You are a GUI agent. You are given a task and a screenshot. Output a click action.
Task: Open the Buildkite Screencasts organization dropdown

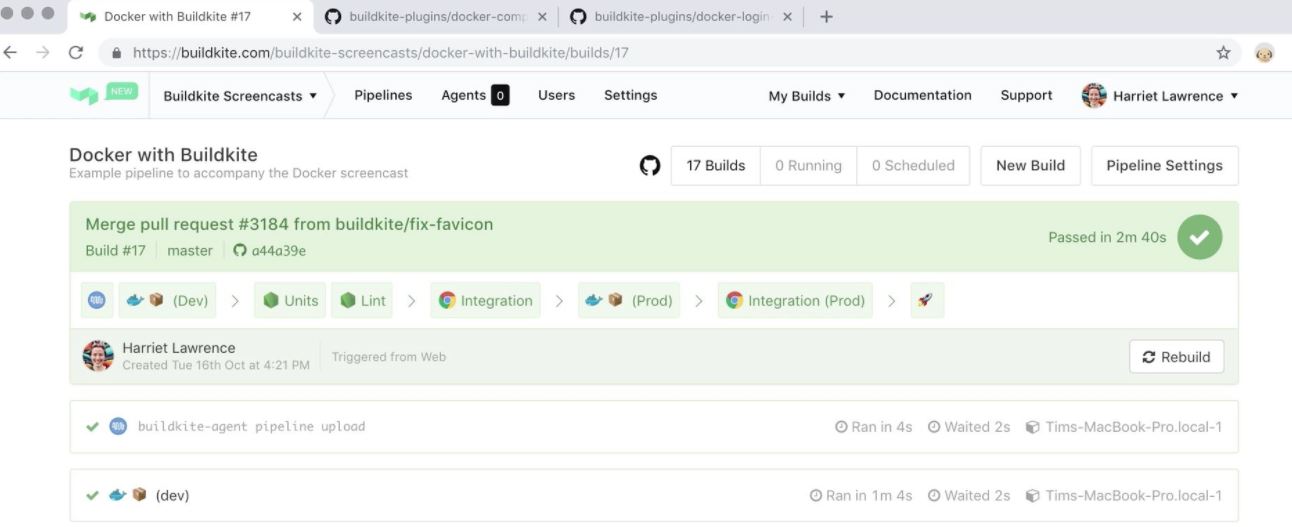pos(240,96)
